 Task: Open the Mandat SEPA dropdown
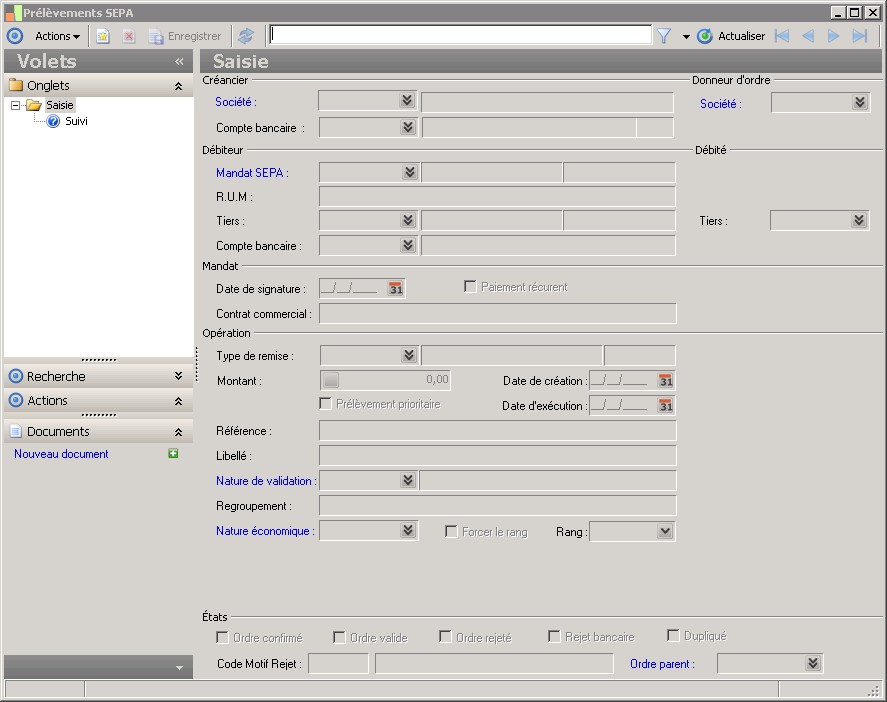point(410,171)
